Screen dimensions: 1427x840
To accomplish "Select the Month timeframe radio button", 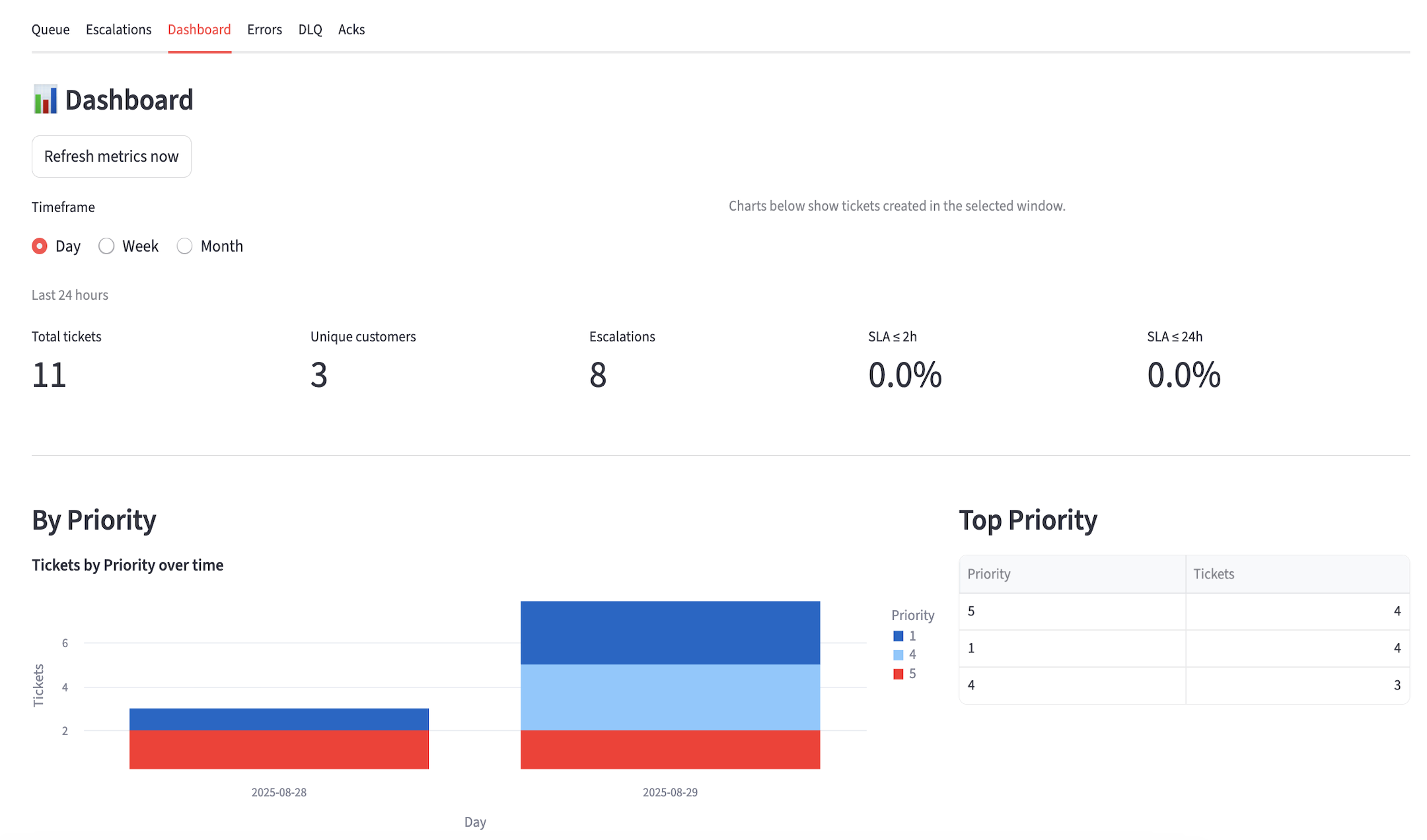I will [184, 246].
